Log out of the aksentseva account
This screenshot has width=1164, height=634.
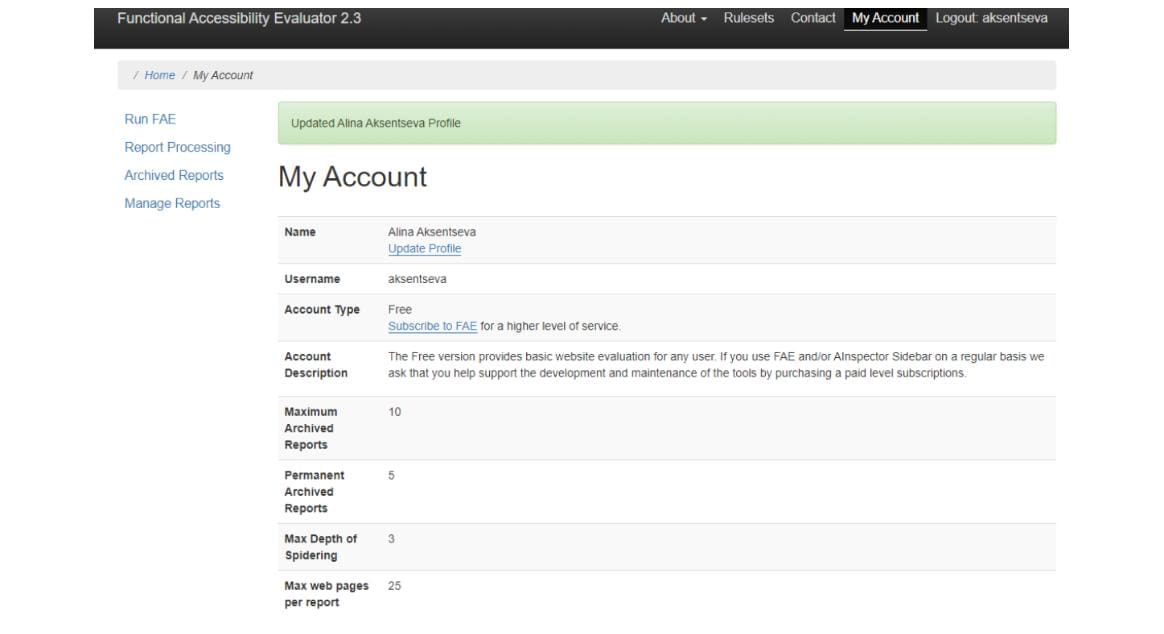click(x=991, y=18)
